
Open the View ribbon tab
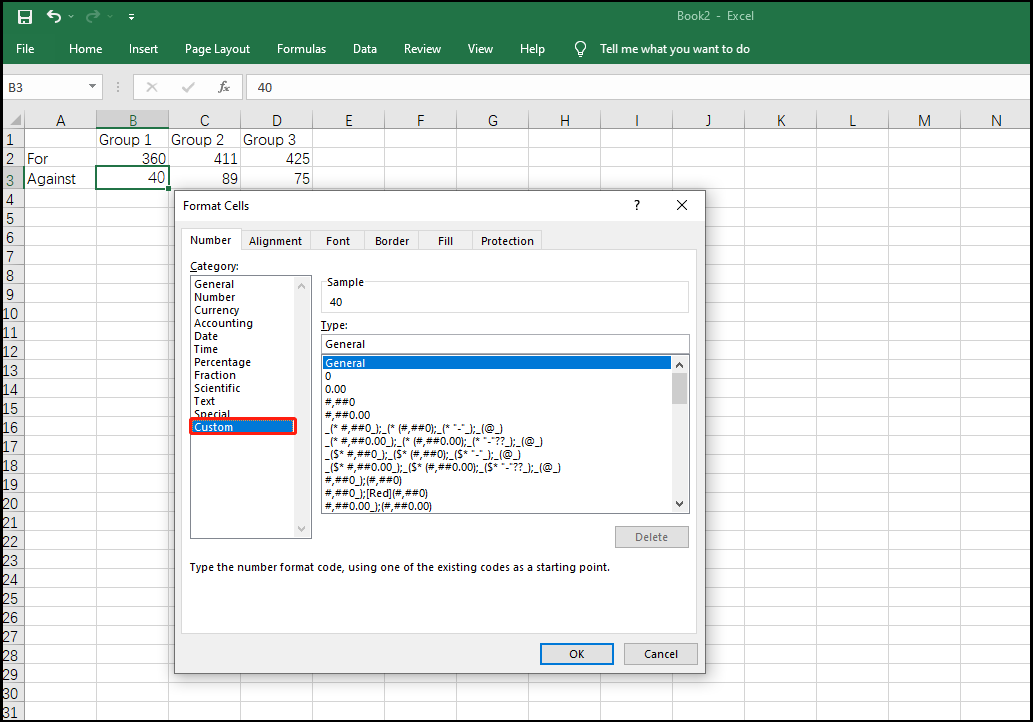click(480, 49)
